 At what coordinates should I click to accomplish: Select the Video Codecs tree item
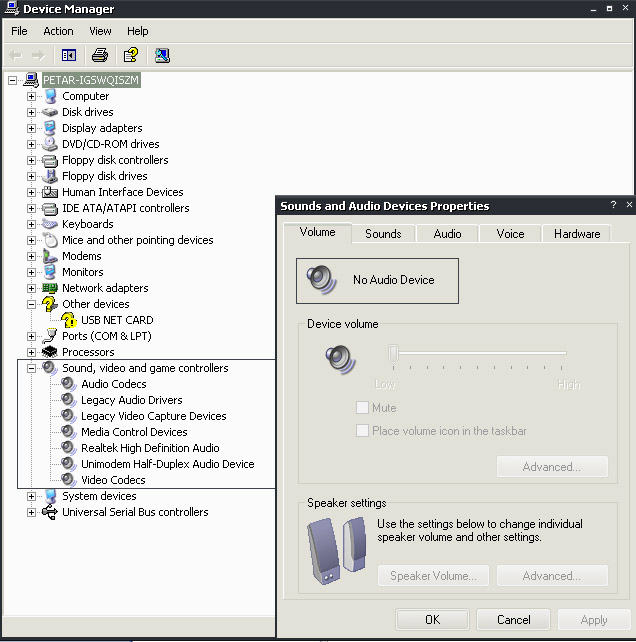[x=113, y=480]
